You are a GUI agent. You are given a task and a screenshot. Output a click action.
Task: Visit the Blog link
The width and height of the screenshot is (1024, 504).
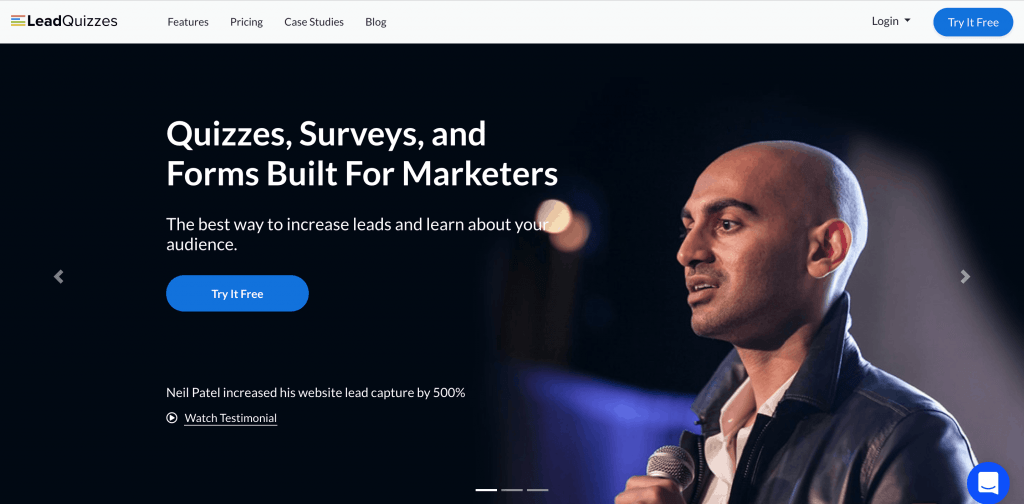[376, 22]
